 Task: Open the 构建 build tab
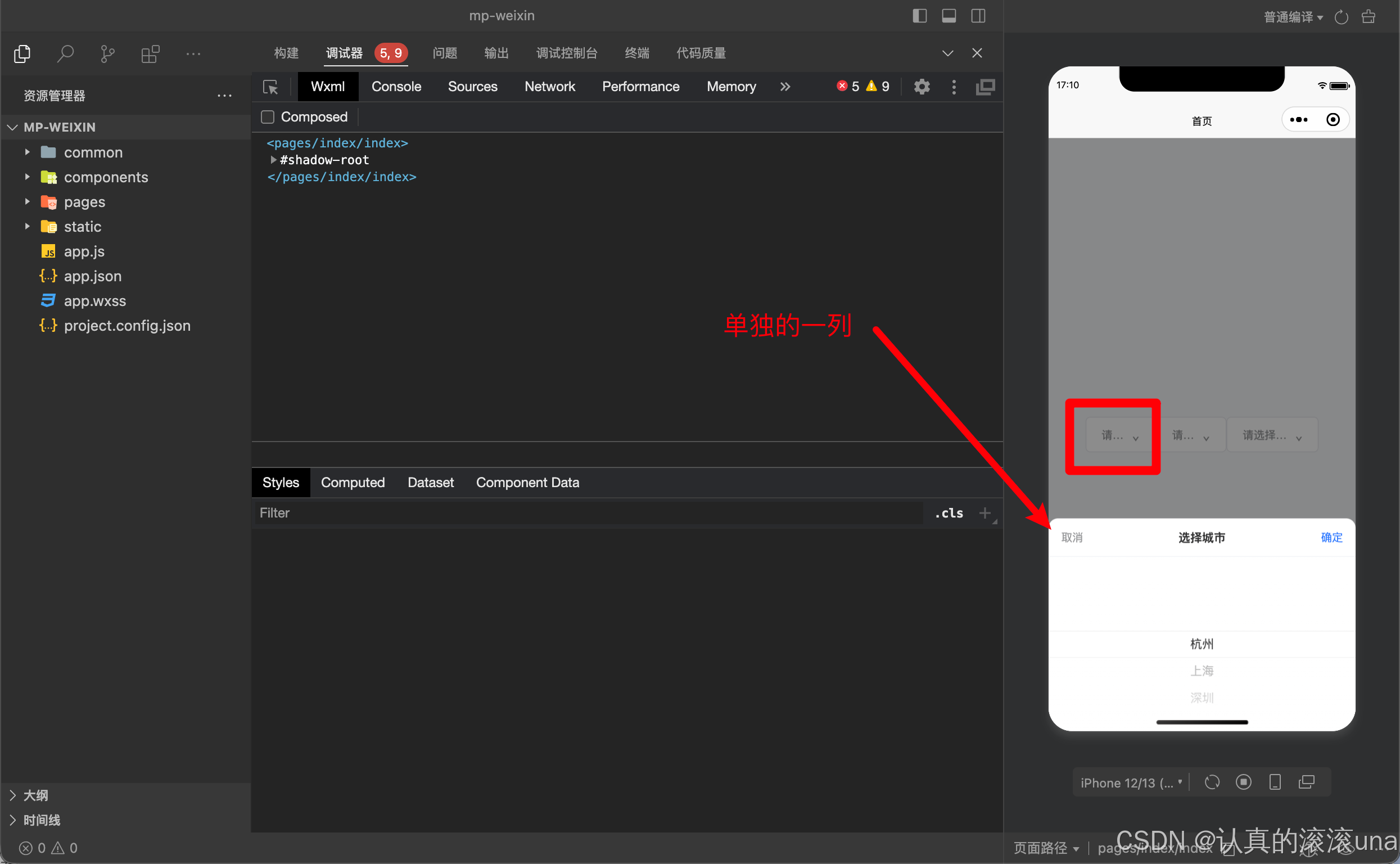pyautogui.click(x=286, y=53)
